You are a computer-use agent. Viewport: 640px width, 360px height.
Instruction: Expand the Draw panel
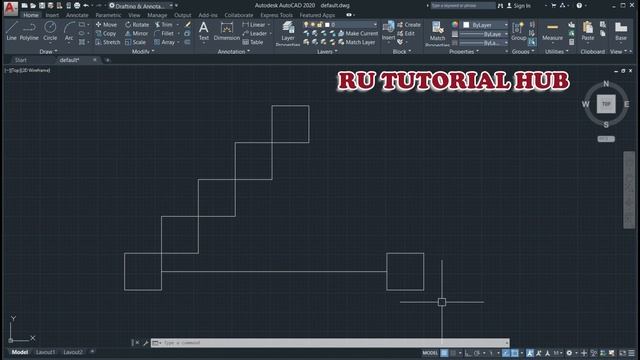[49, 52]
